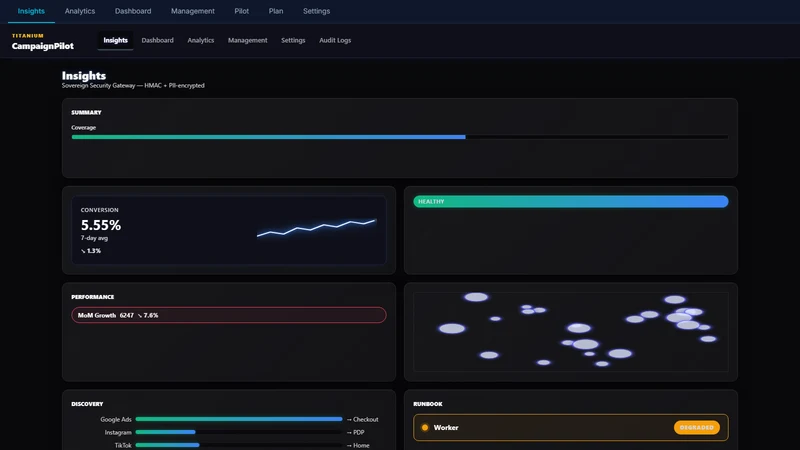This screenshot has height=450, width=800.
Task: Click the DEGRADED status badge
Action: [696, 428]
